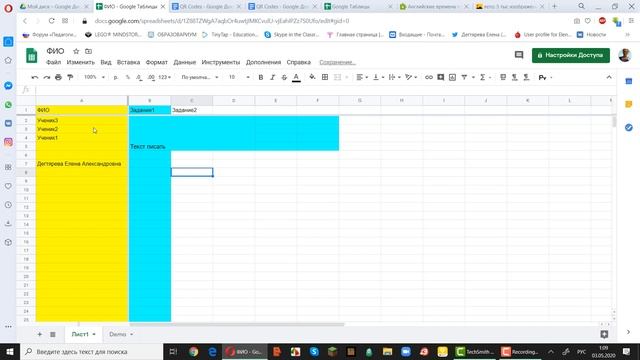Star the ФИО document
This screenshot has width=640, height=360.
click(x=76, y=51)
